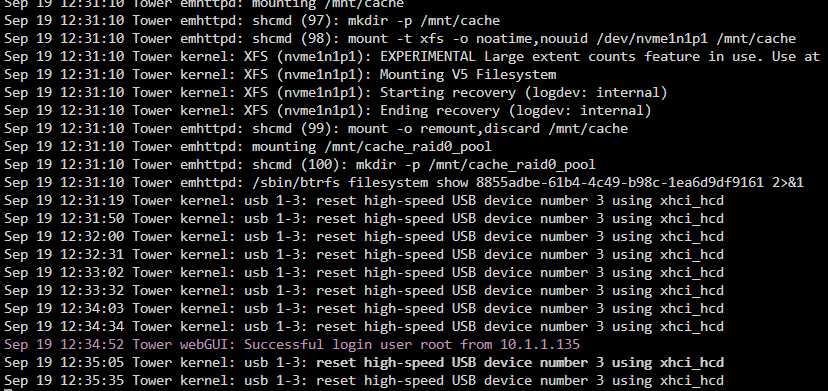This screenshot has width=828, height=391.
Task: Click the Ending recovery log entry
Action: click(328, 110)
